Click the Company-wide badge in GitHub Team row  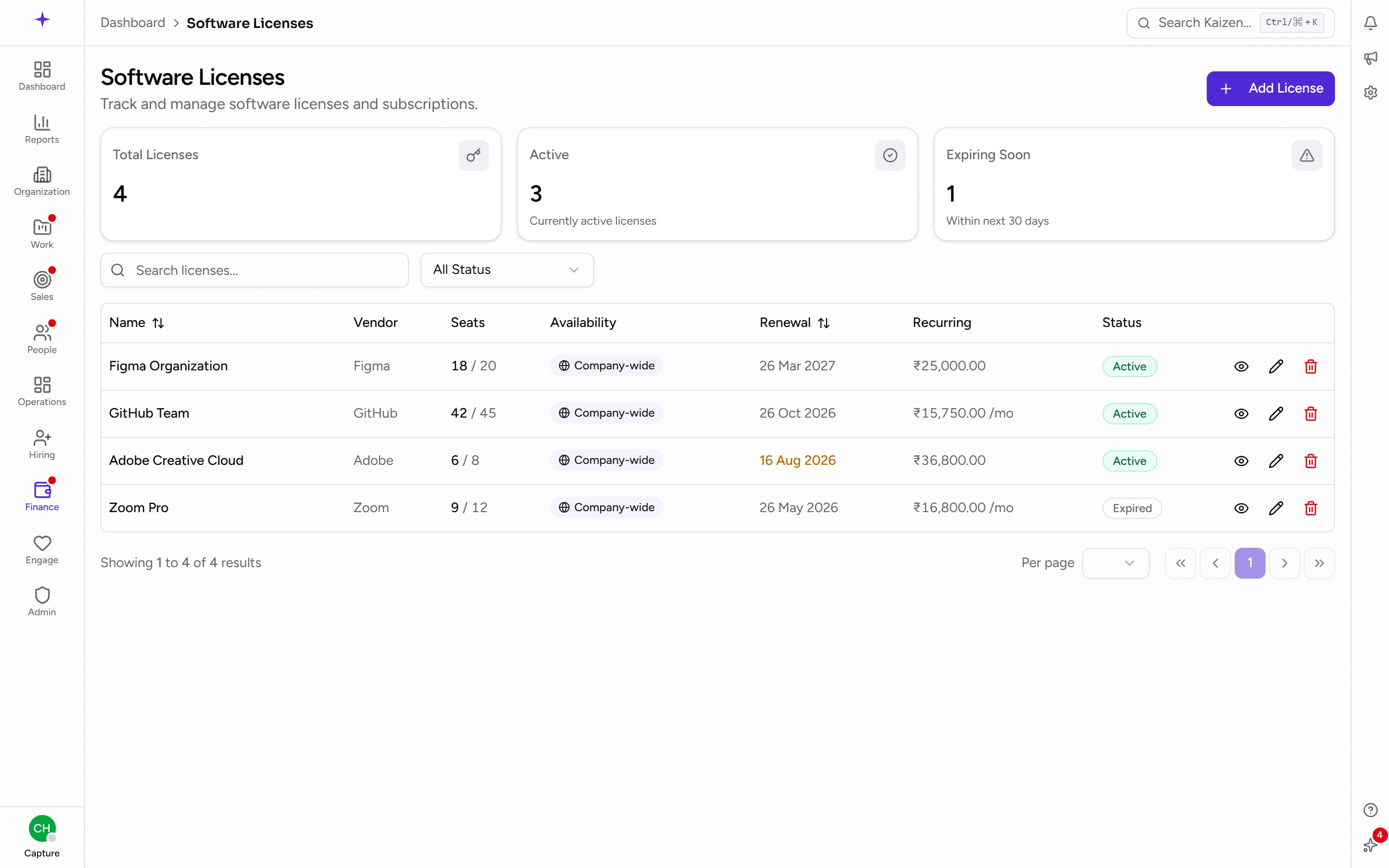click(x=607, y=413)
